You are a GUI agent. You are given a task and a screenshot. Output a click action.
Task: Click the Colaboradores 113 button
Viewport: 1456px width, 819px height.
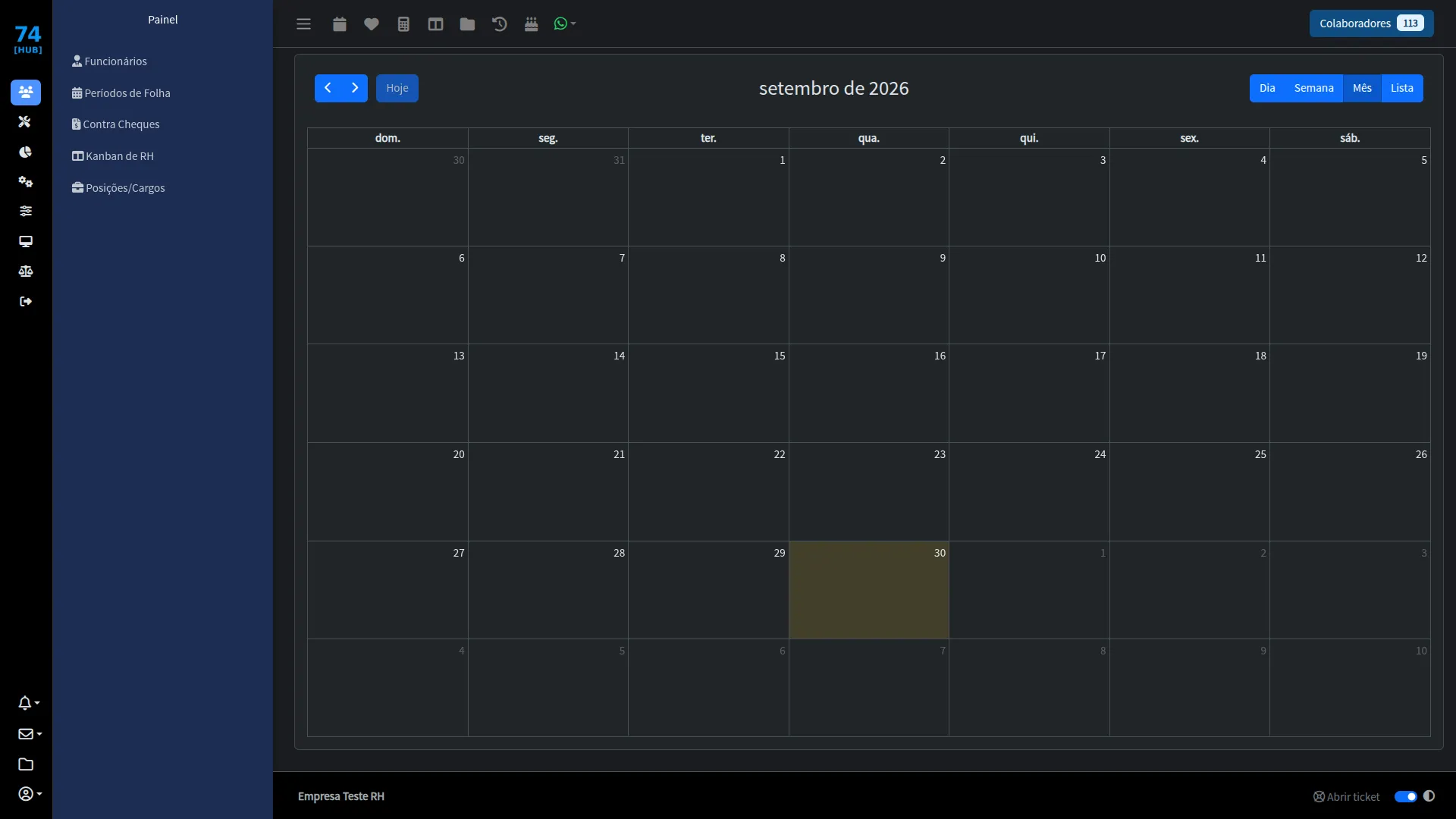point(1371,24)
